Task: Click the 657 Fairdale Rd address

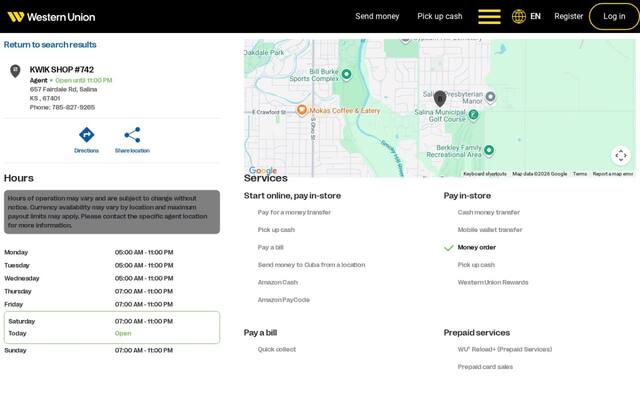Action: pos(63,89)
